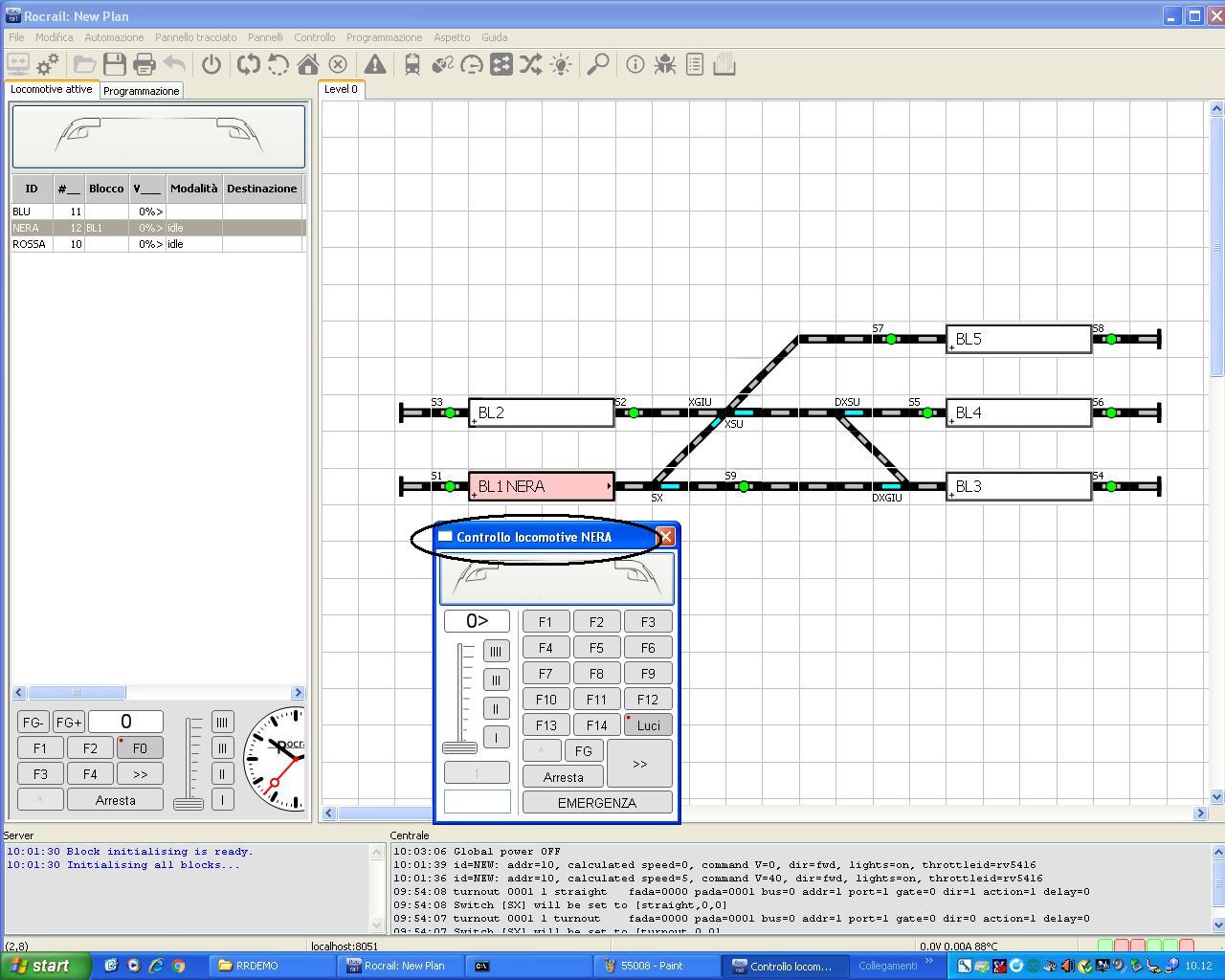This screenshot has height=980, width=1225.
Task: Expand Collegamenti chevron on the taskbar
Action: click(x=928, y=961)
